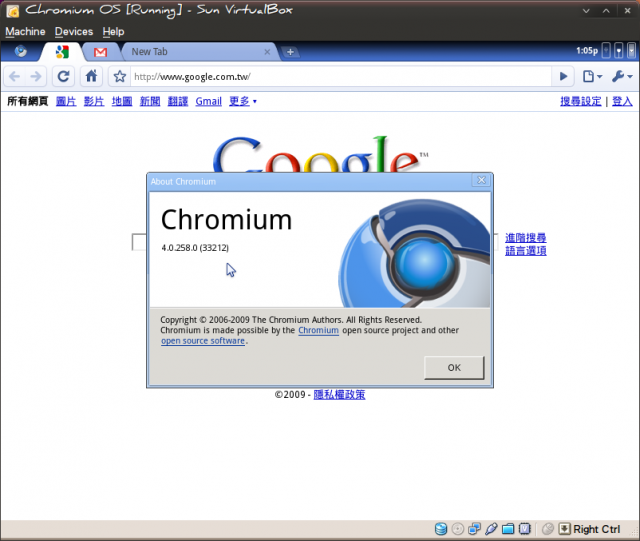The image size is (640, 541).
Task: Open 翻譯 (Translate) link
Action: (x=178, y=101)
